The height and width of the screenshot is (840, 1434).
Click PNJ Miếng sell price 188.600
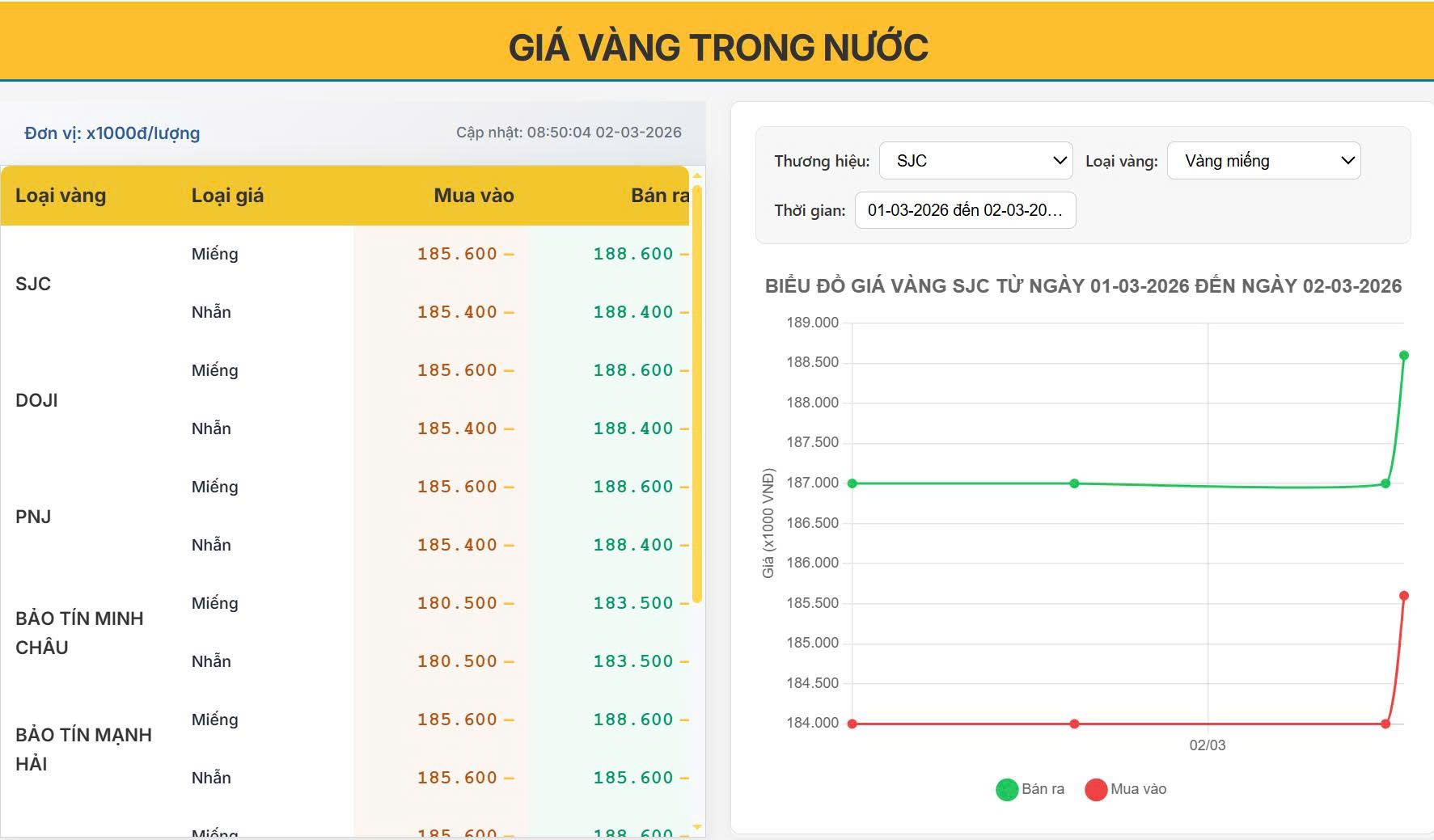point(633,487)
